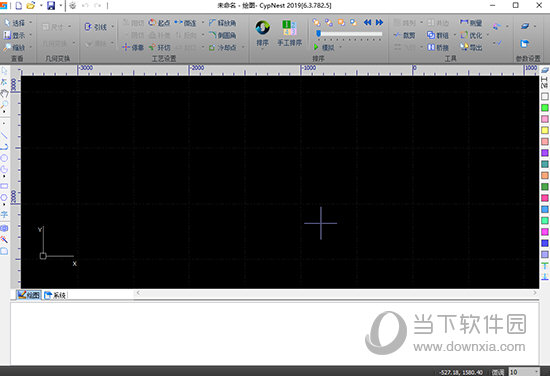
Task: Save the drawing with floppy icon
Action: [x=51, y=5]
